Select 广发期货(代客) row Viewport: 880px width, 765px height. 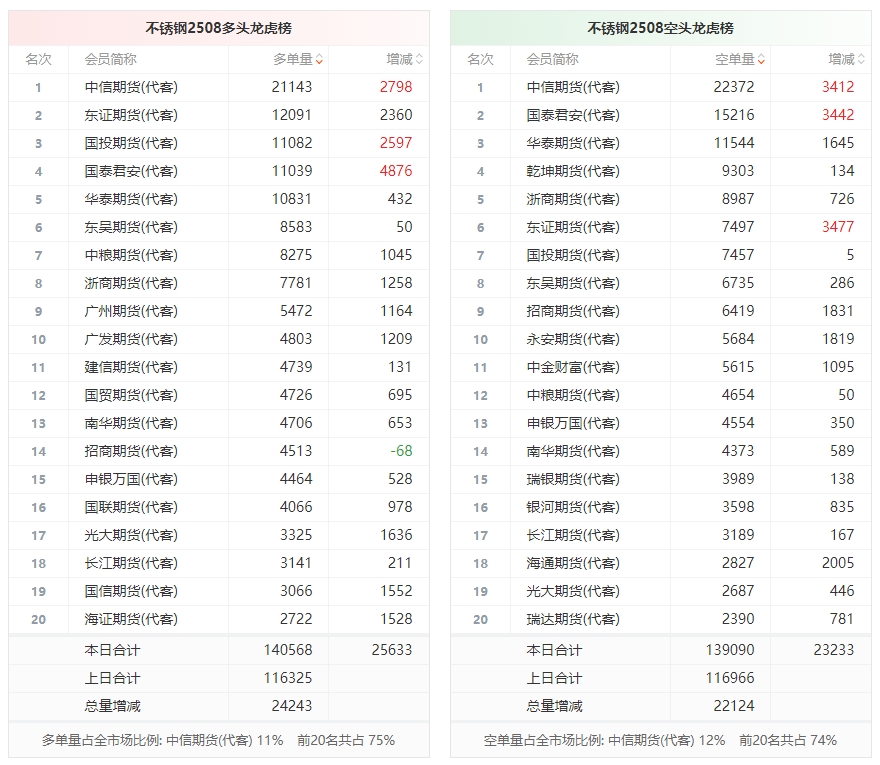click(219, 340)
